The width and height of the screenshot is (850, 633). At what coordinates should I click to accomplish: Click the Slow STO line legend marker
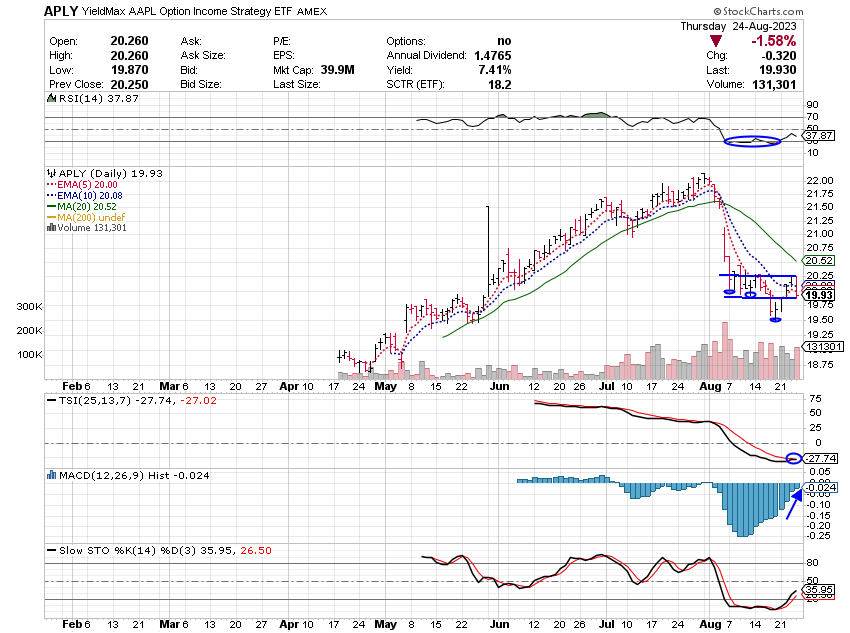51,550
